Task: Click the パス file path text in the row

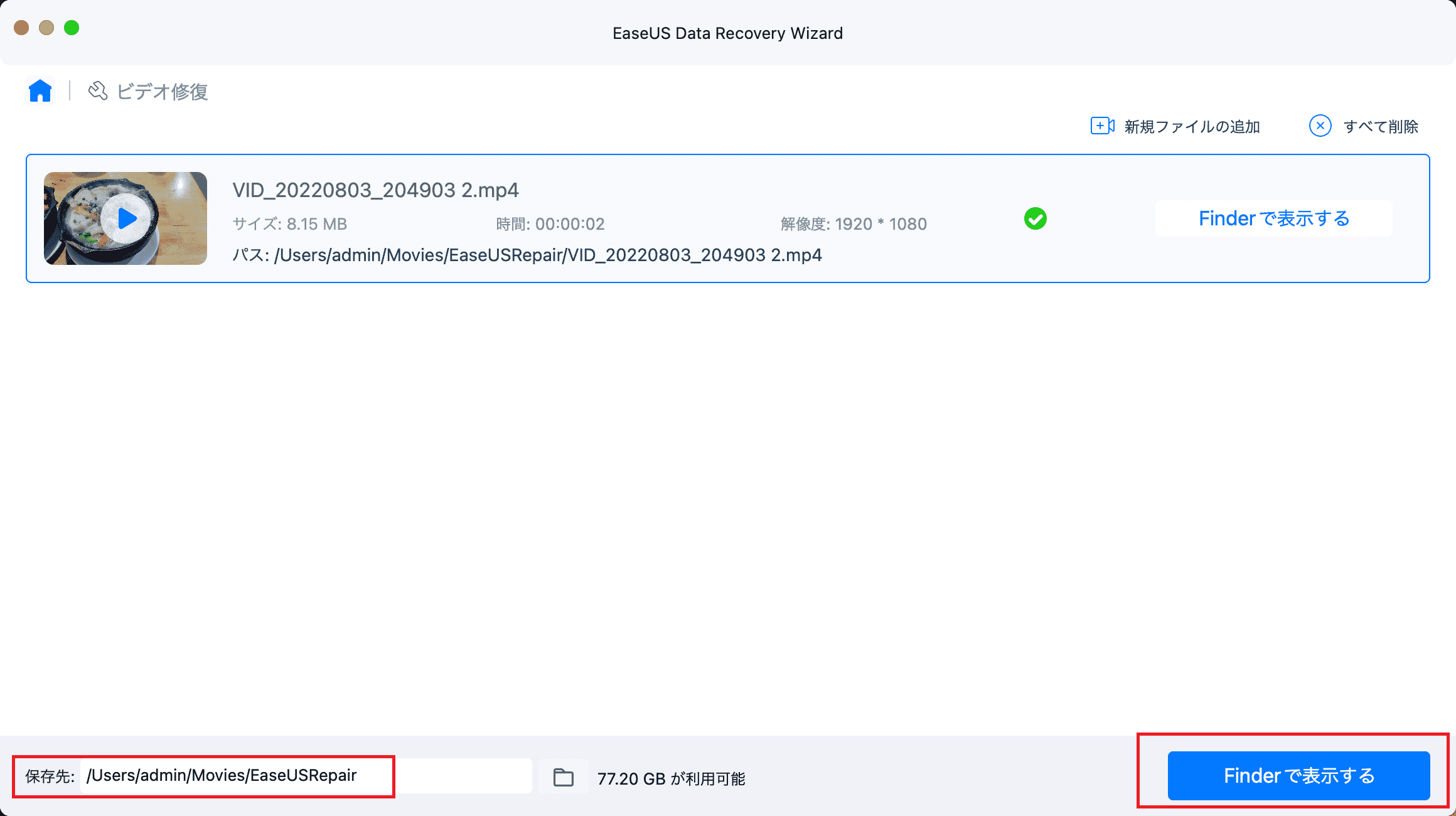Action: click(x=527, y=255)
